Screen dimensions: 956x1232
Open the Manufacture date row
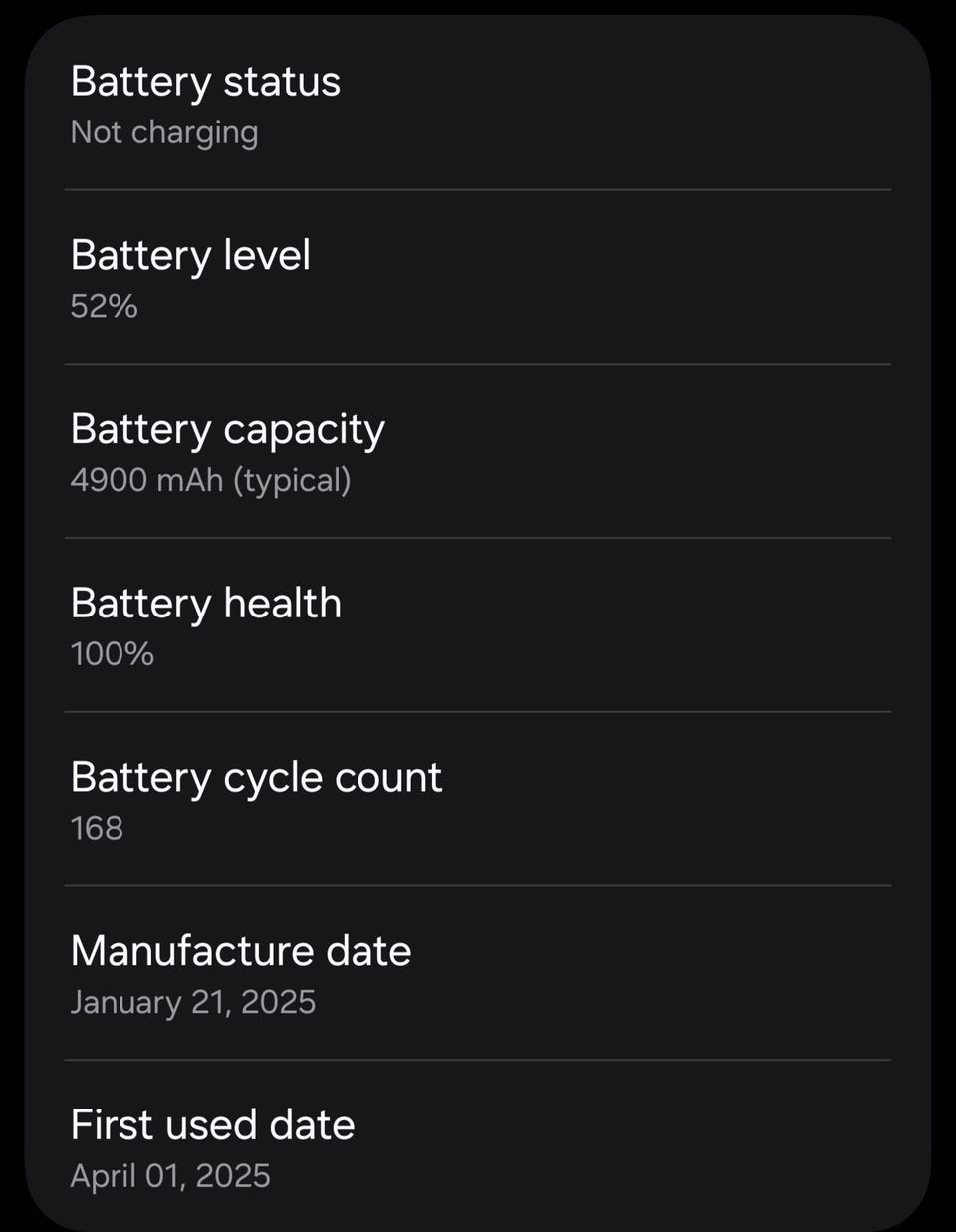click(x=478, y=973)
